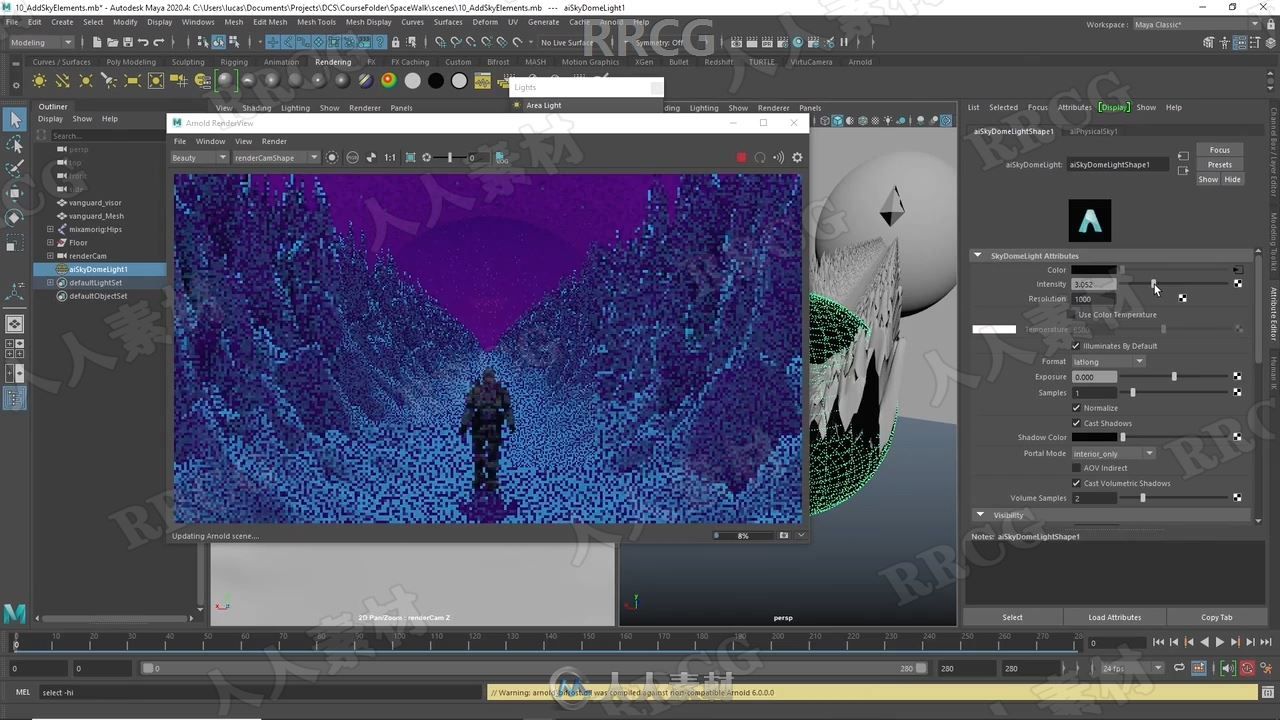
Task: Open Format latlong dropdown
Action: pyautogui.click(x=1108, y=361)
